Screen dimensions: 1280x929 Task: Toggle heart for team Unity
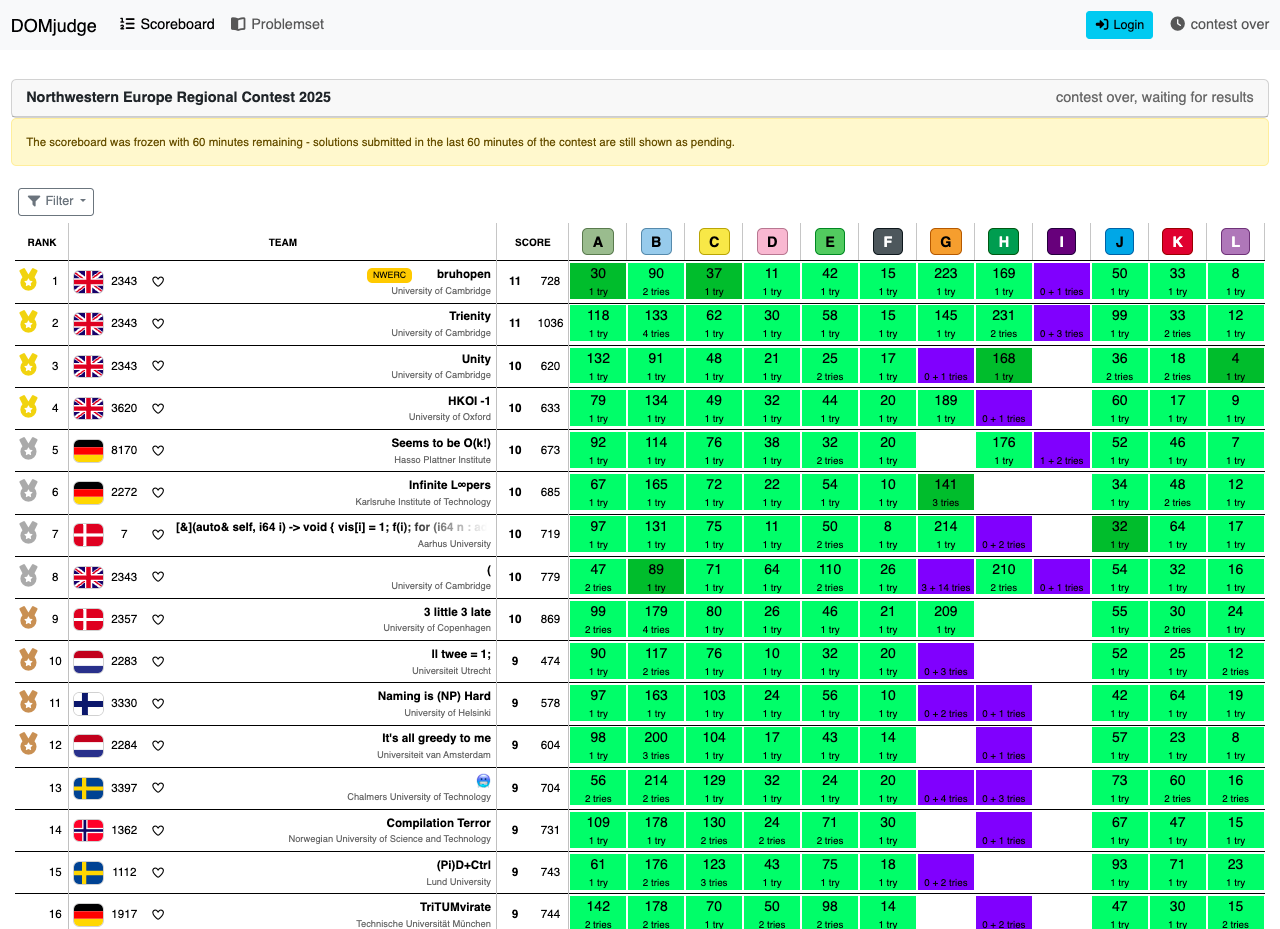tap(158, 366)
